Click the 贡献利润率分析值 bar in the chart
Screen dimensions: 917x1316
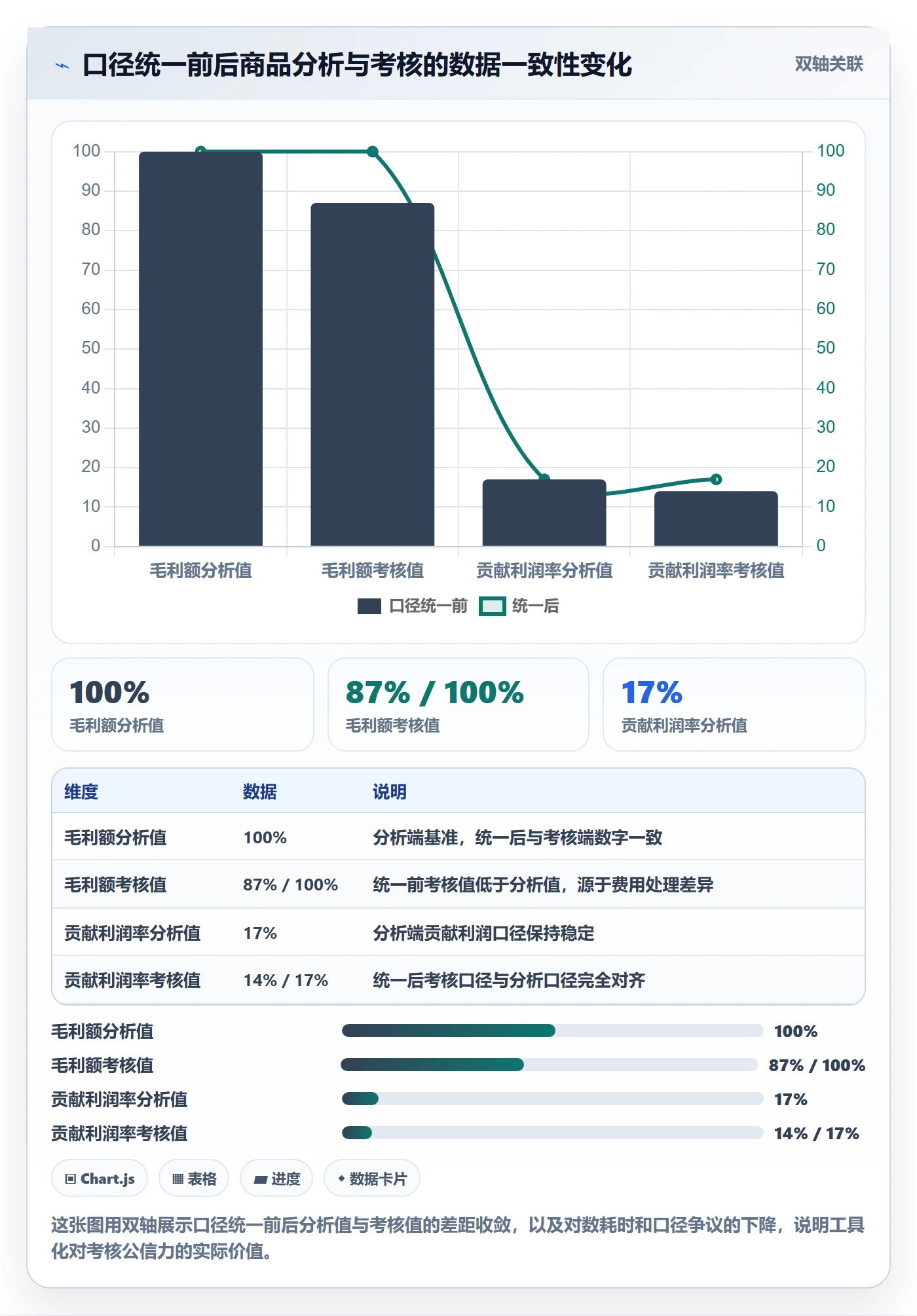(x=544, y=513)
